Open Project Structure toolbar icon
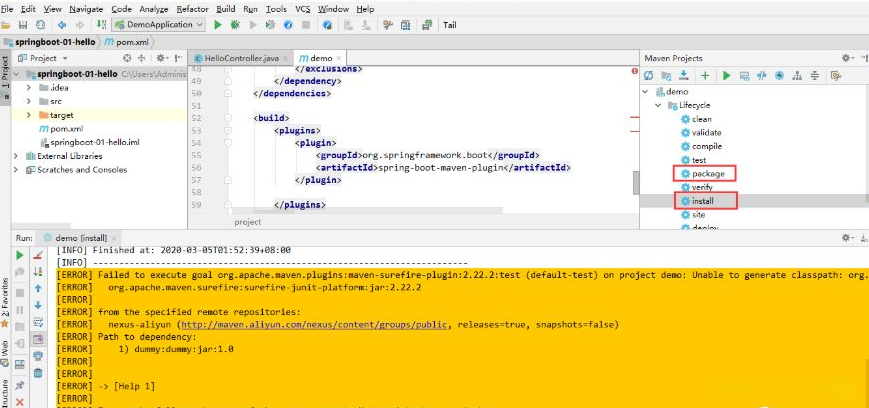 tap(406, 25)
